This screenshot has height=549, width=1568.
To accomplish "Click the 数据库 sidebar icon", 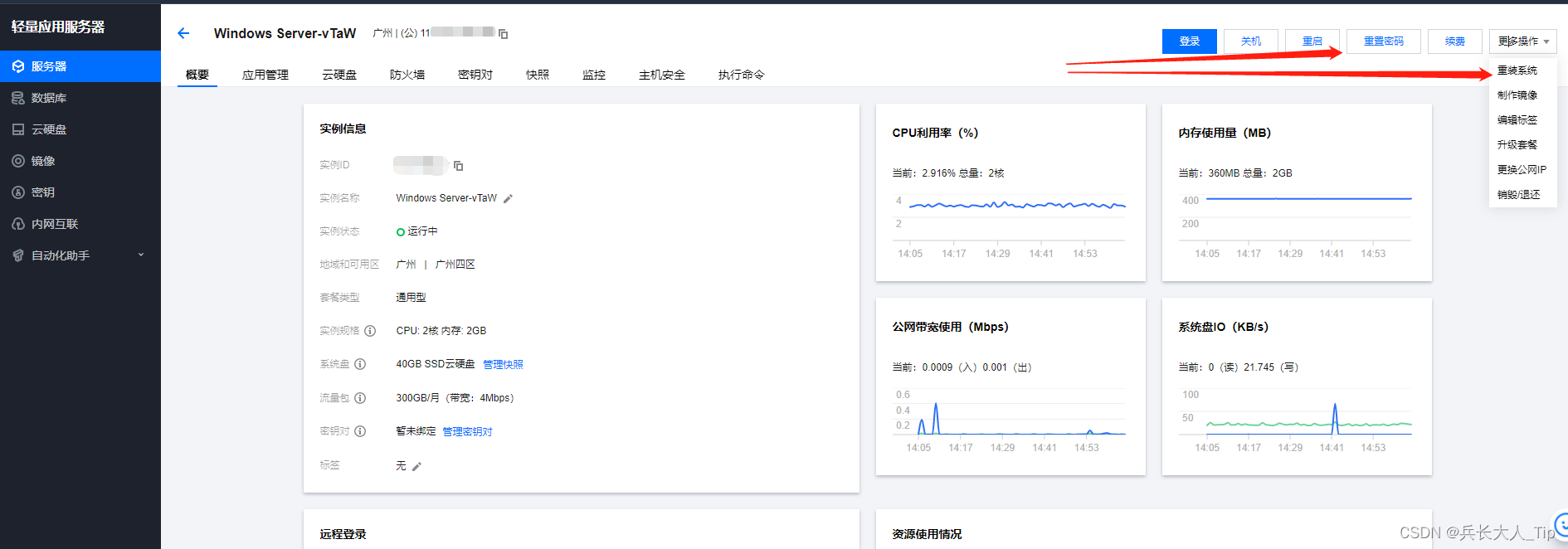I will (x=18, y=98).
